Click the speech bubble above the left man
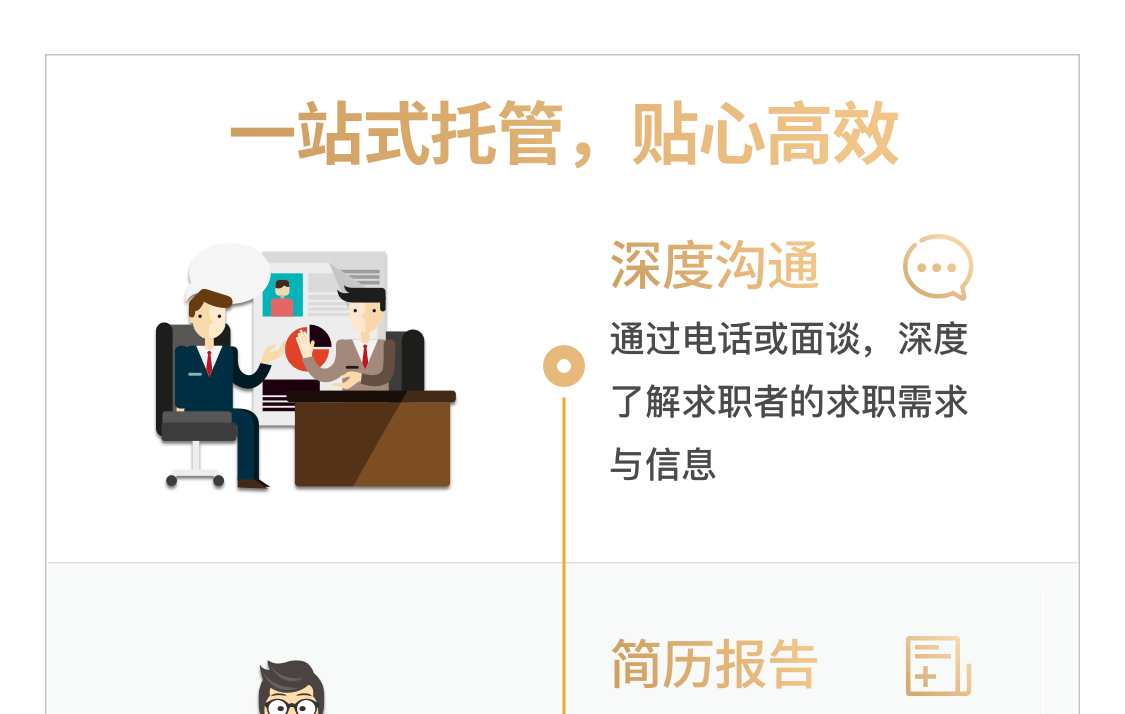 tap(228, 273)
